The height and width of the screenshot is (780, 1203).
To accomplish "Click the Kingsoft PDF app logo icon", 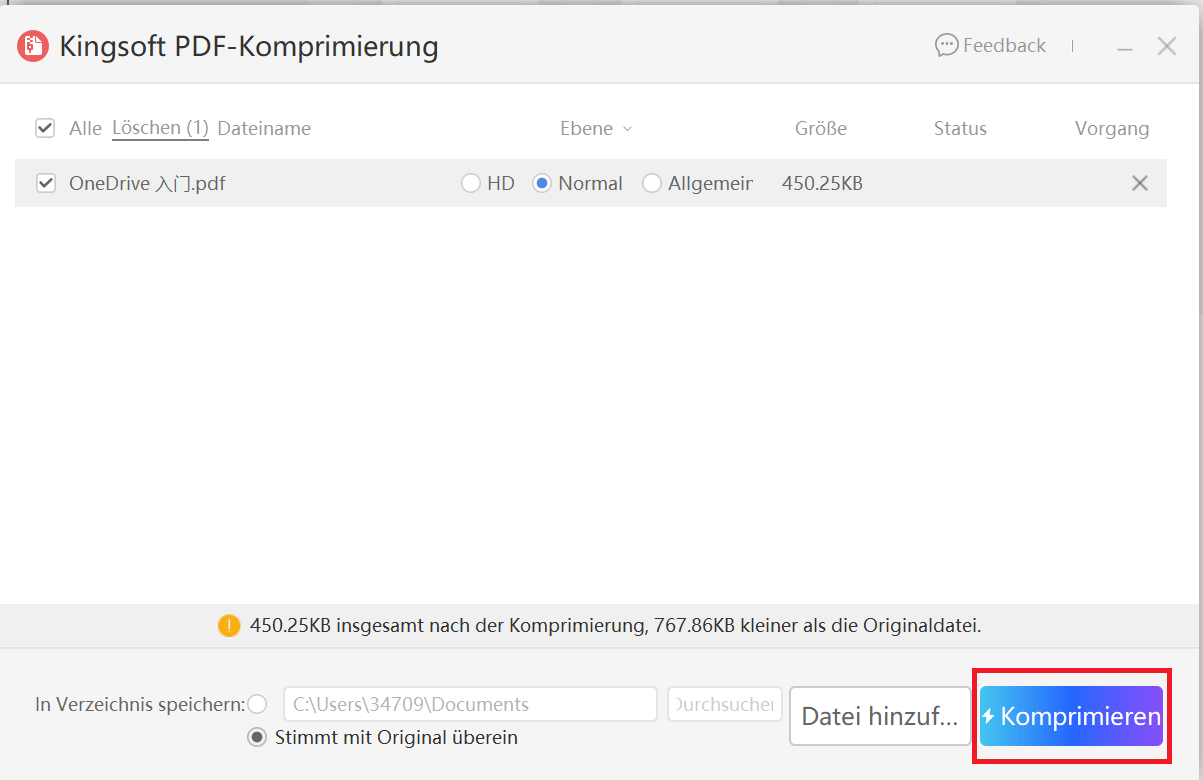I will pyautogui.click(x=33, y=46).
